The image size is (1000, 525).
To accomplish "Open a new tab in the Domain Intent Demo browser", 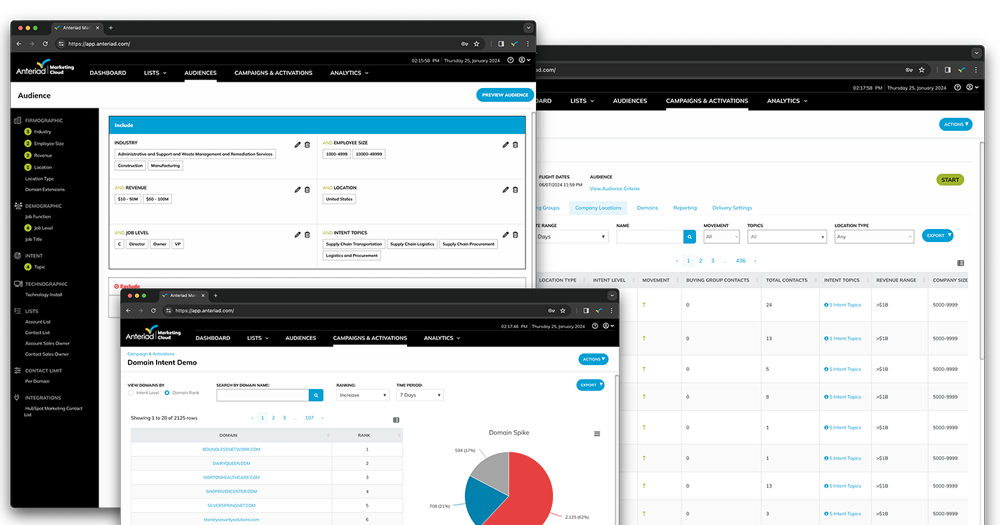I will [x=216, y=295].
